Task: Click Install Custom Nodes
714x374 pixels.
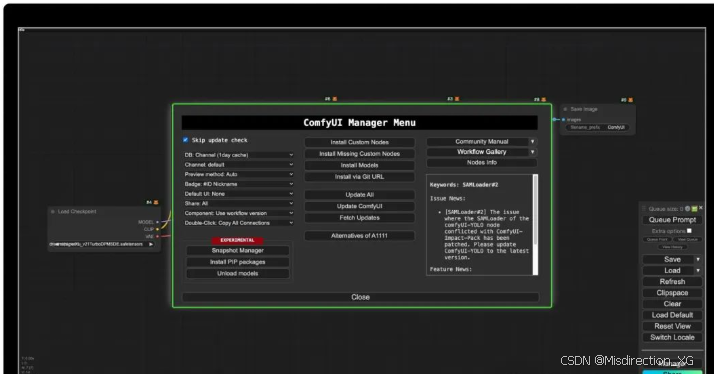Action: (359, 142)
